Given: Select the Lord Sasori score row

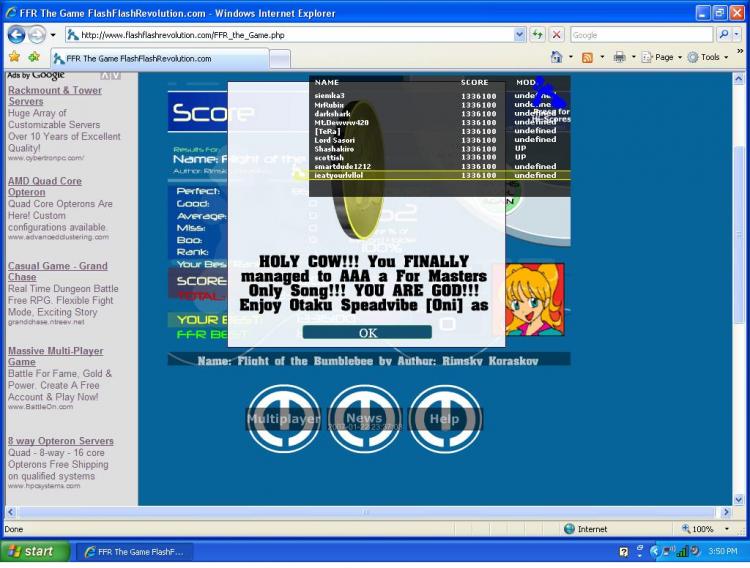Looking at the screenshot, I should pos(440,140).
